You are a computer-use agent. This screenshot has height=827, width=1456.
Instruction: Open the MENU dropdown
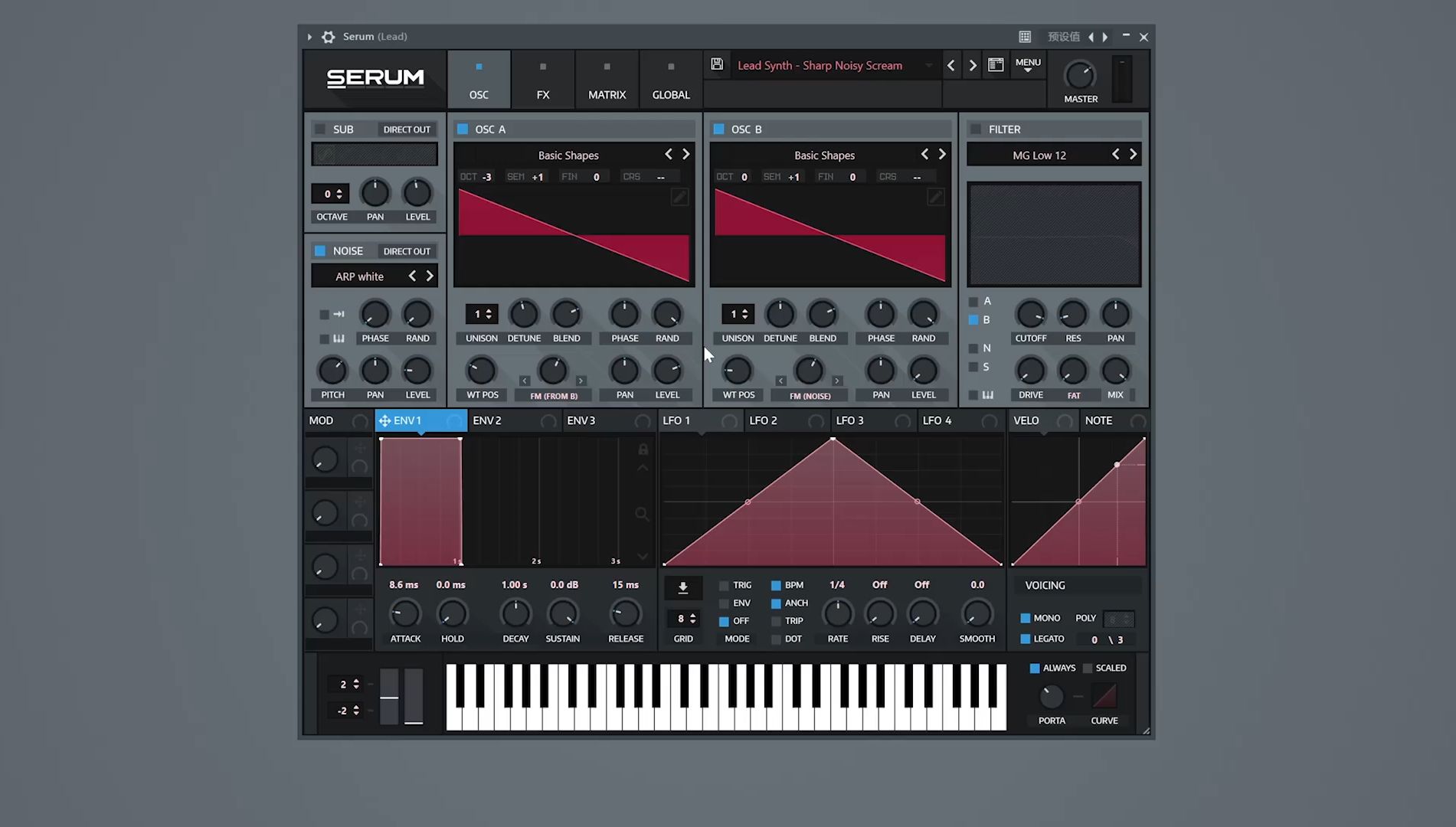point(1028,66)
